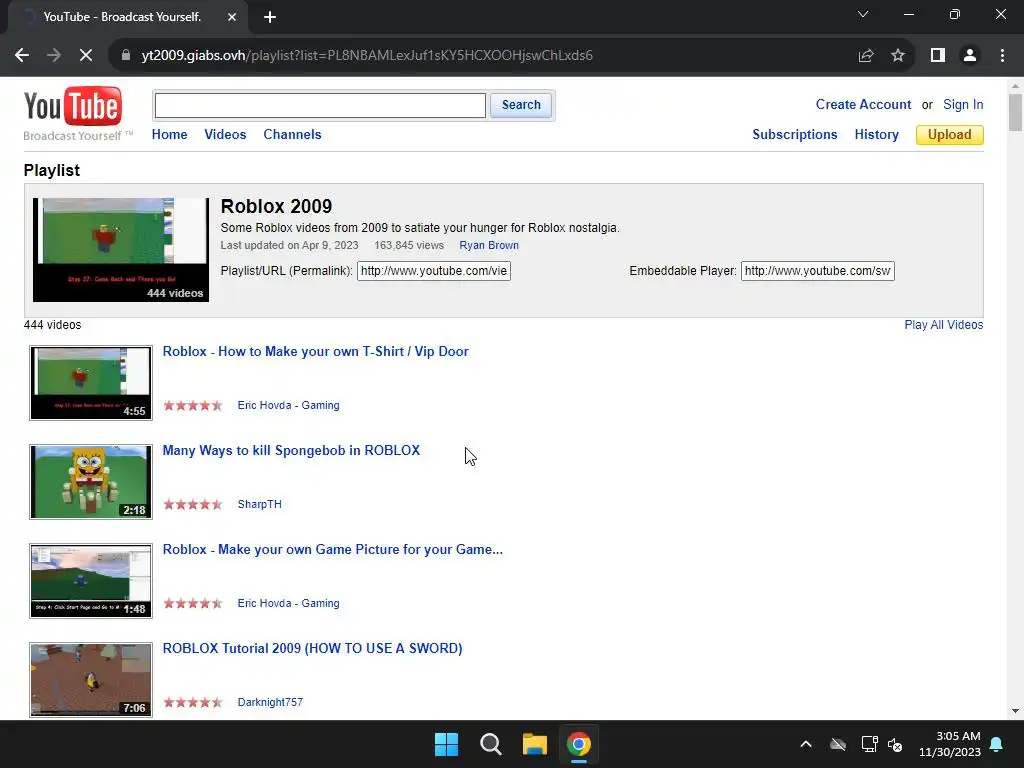1024x768 pixels.
Task: Open notifications bell icon
Action: [x=997, y=744]
